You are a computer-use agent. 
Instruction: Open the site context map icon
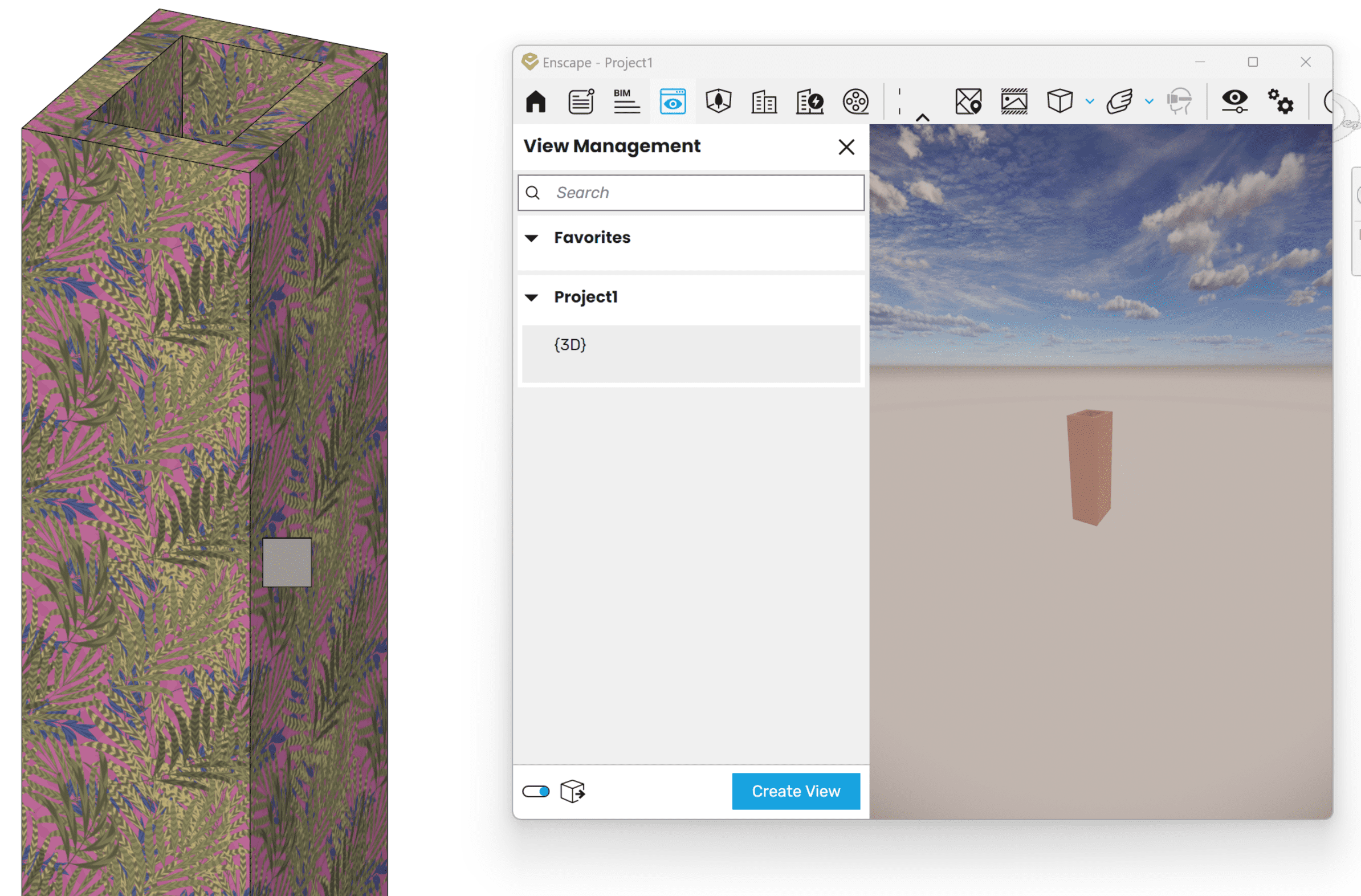pos(968,102)
